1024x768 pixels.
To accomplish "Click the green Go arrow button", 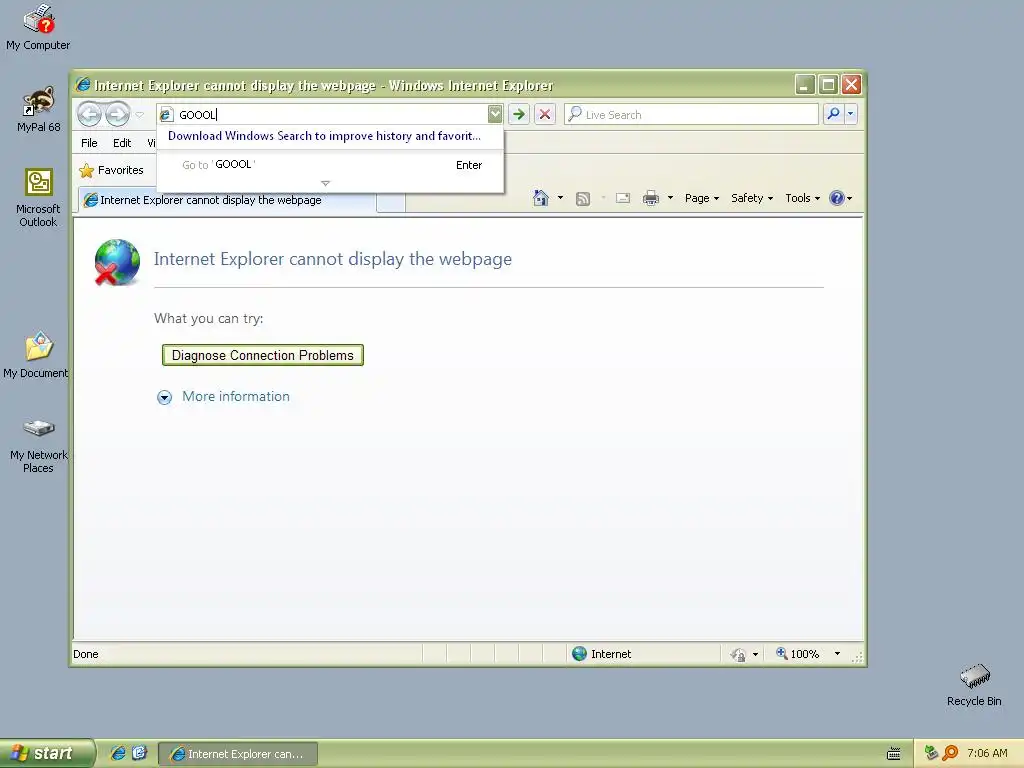I will pos(519,114).
